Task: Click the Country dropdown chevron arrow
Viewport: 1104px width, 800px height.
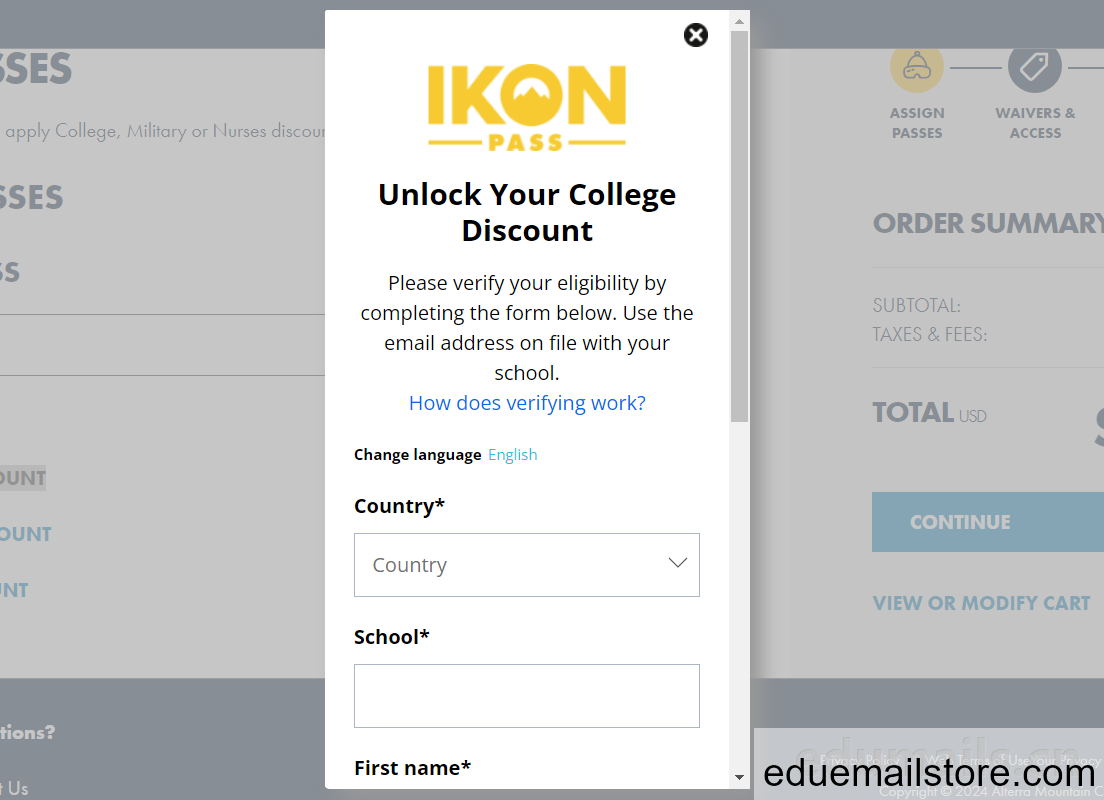Action: (677, 563)
